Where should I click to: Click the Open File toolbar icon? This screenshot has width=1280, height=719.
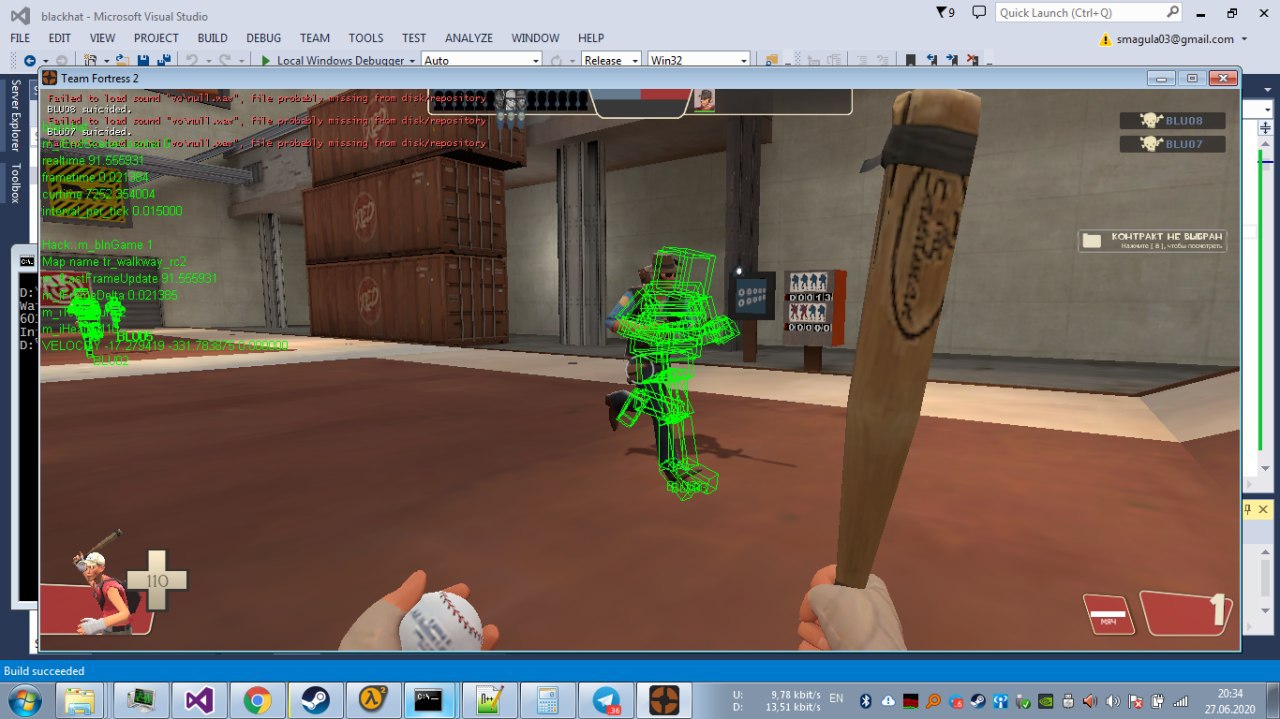click(122, 61)
